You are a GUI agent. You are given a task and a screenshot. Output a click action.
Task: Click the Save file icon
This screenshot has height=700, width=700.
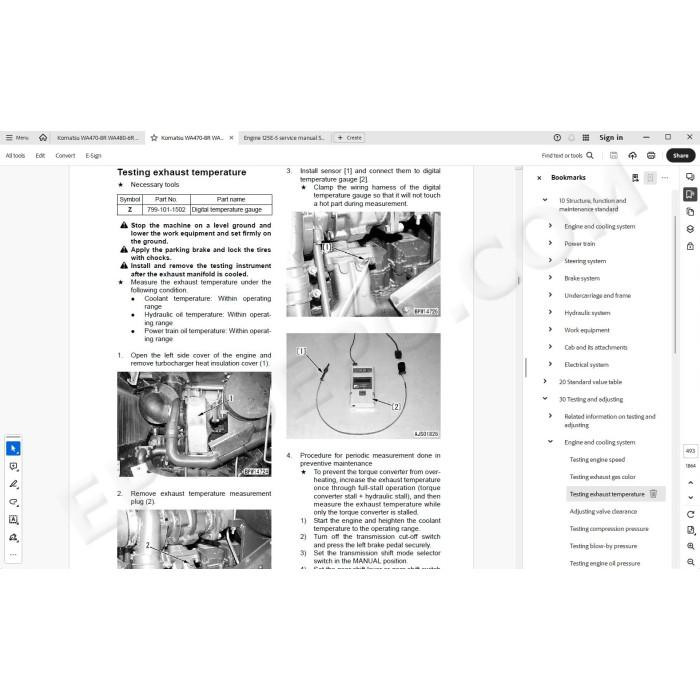(614, 155)
